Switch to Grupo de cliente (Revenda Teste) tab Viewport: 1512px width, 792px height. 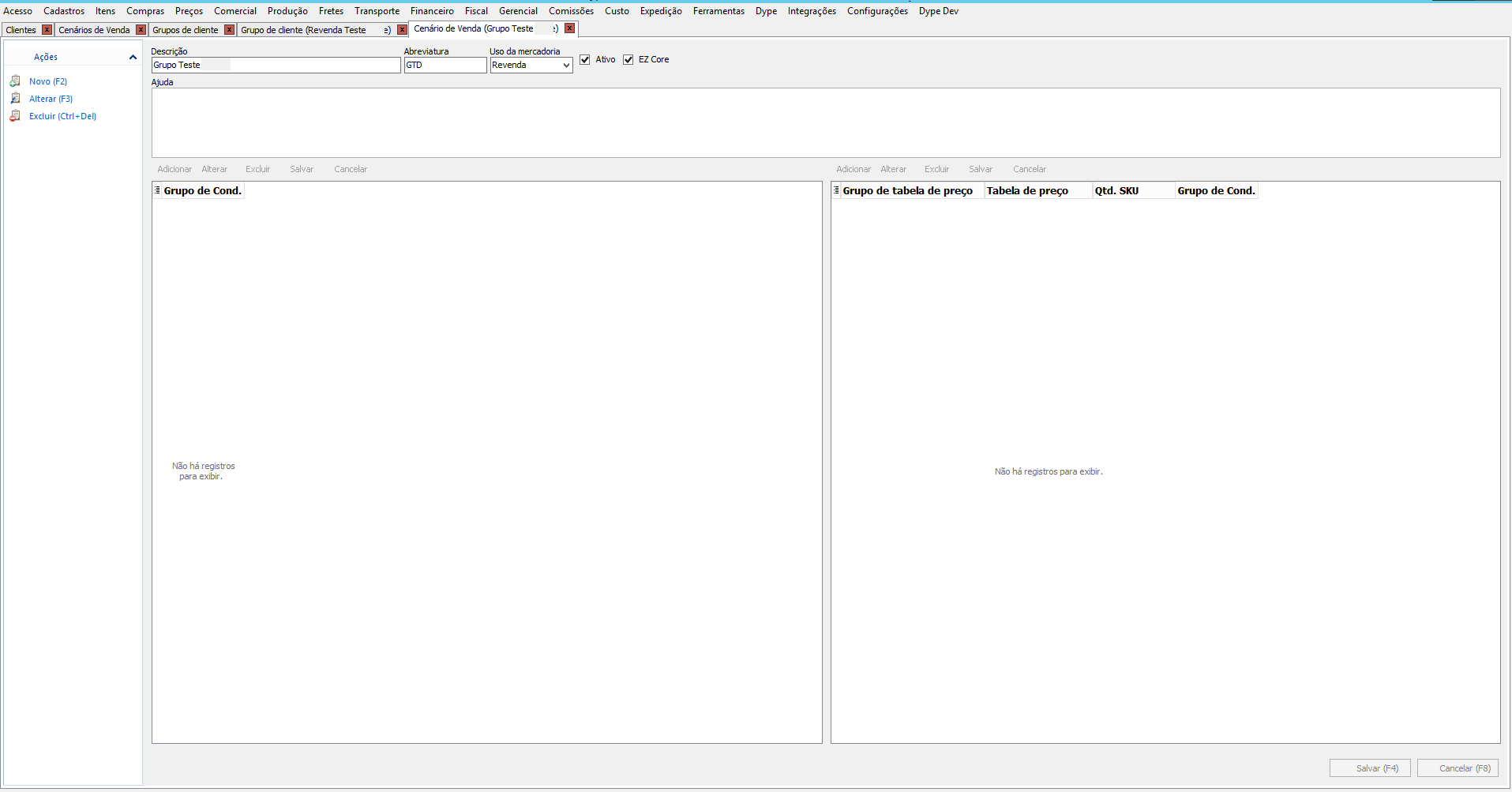(316, 30)
